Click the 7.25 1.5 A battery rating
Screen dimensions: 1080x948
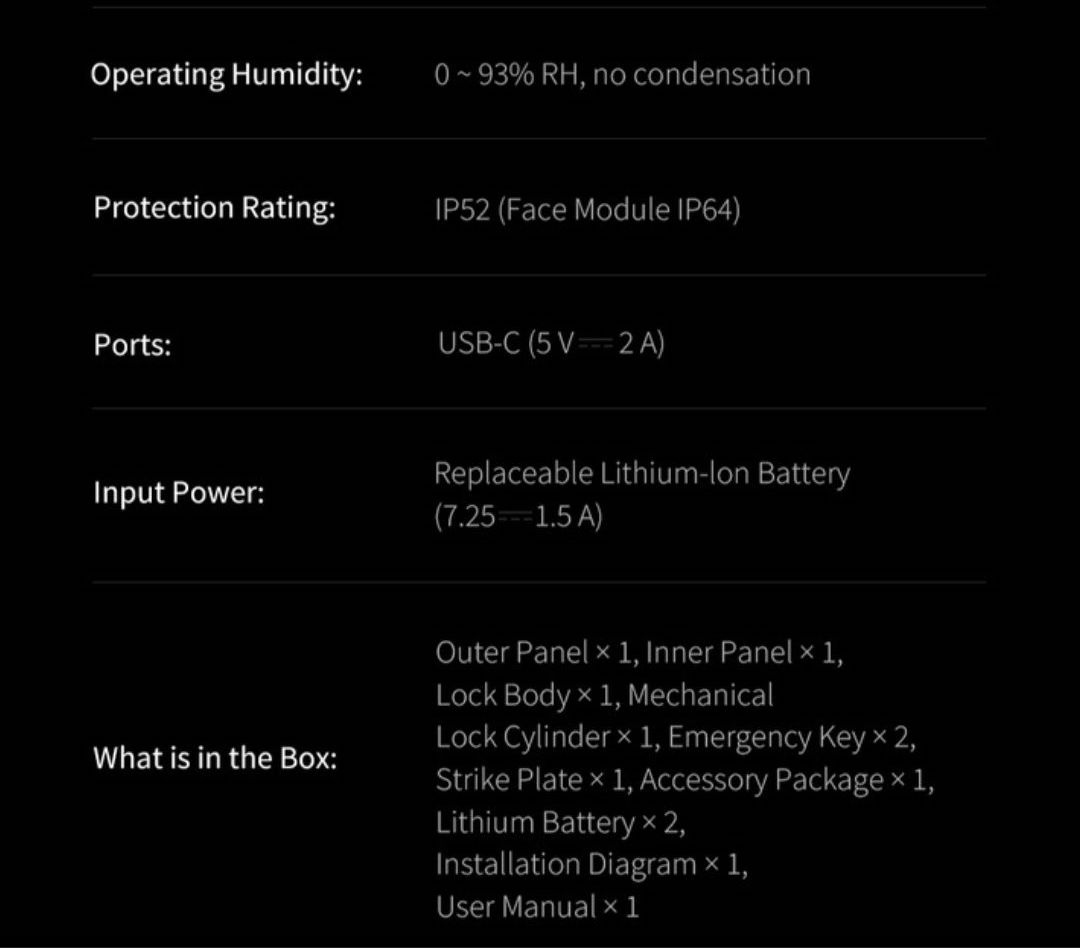point(518,516)
